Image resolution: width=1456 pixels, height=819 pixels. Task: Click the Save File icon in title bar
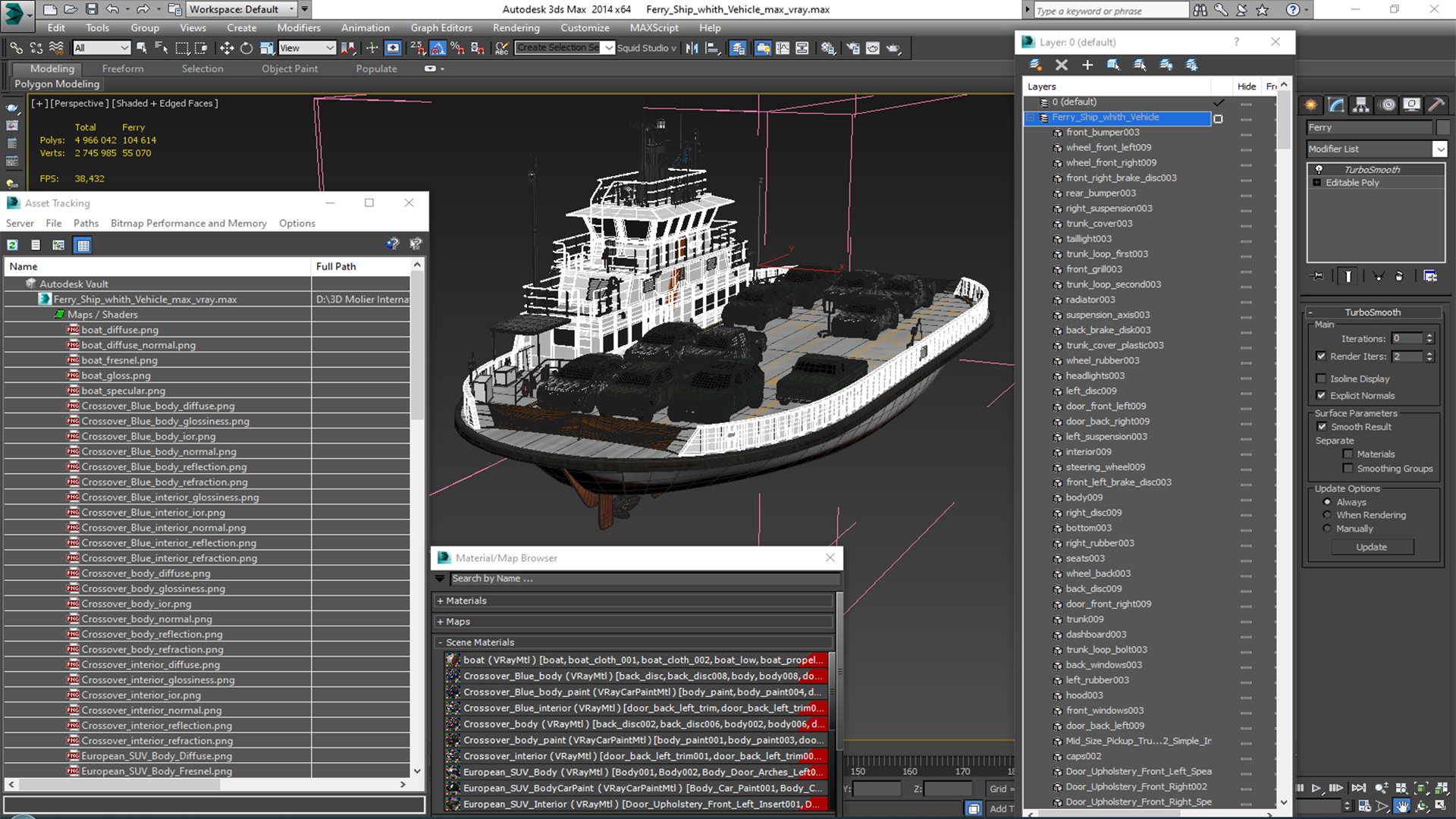coord(92,9)
